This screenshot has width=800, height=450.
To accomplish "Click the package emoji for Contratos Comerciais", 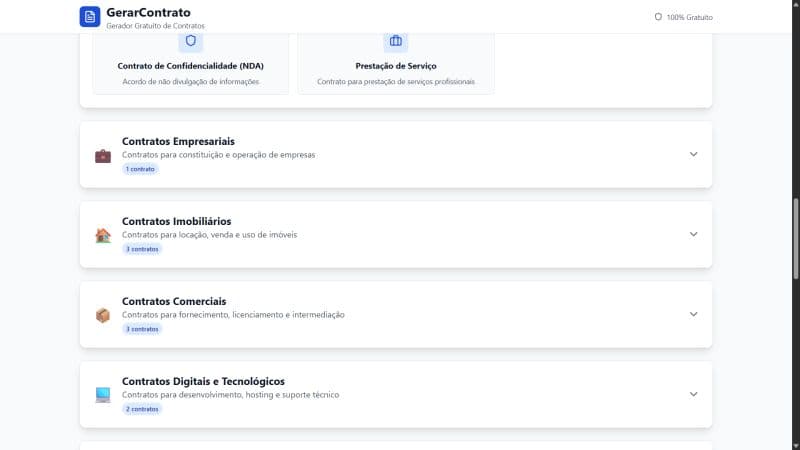I will point(103,315).
